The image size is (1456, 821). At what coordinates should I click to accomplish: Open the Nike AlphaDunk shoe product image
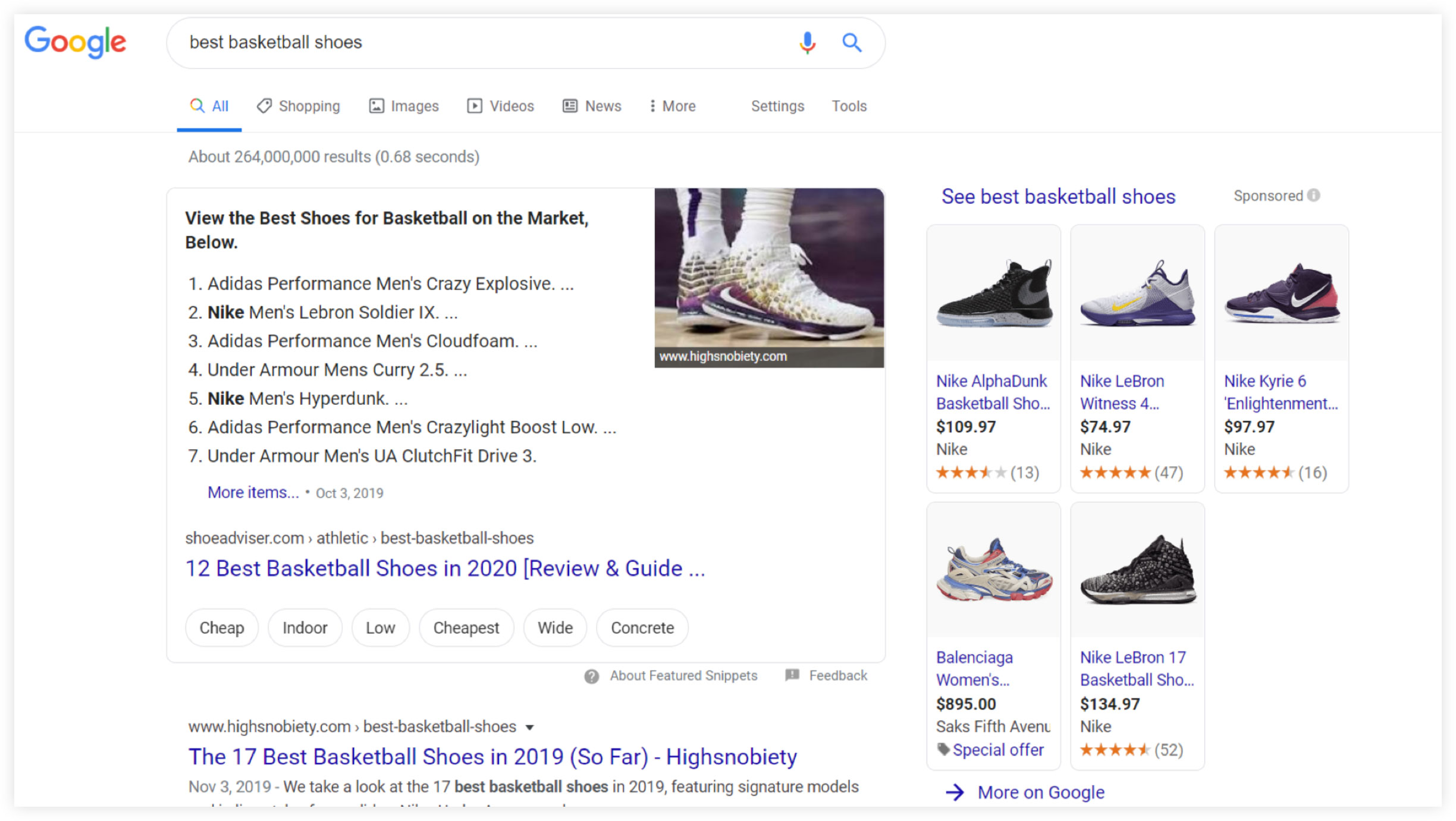(x=994, y=293)
